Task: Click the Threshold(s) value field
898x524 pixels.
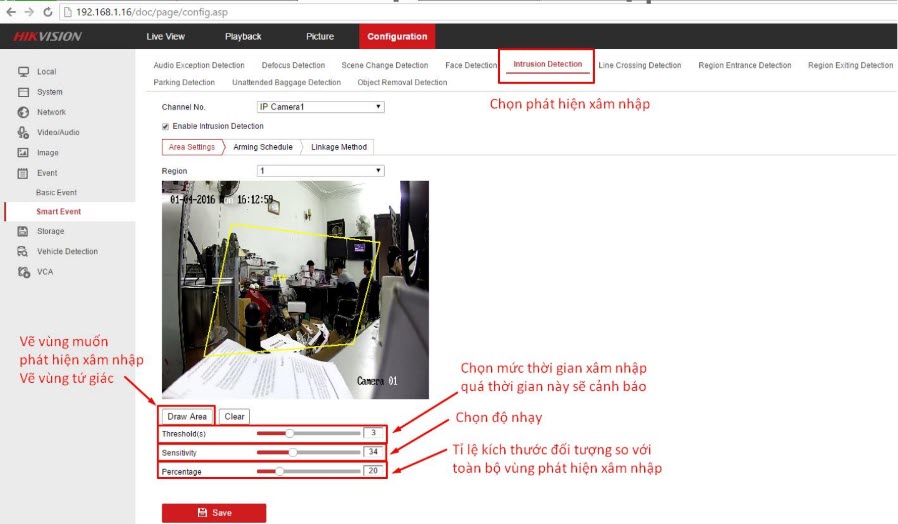Action: pos(373,433)
